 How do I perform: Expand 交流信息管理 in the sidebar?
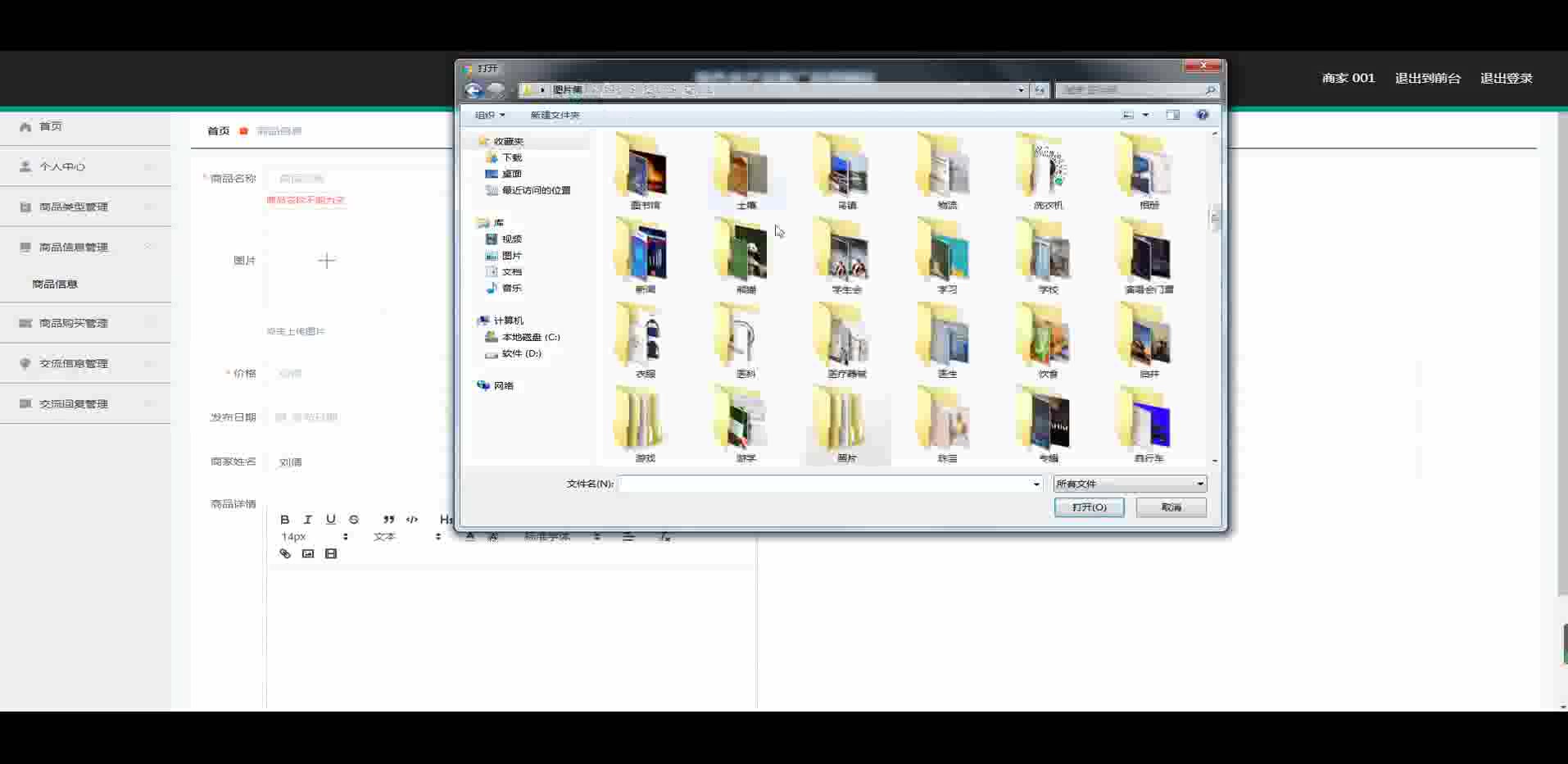[x=85, y=363]
